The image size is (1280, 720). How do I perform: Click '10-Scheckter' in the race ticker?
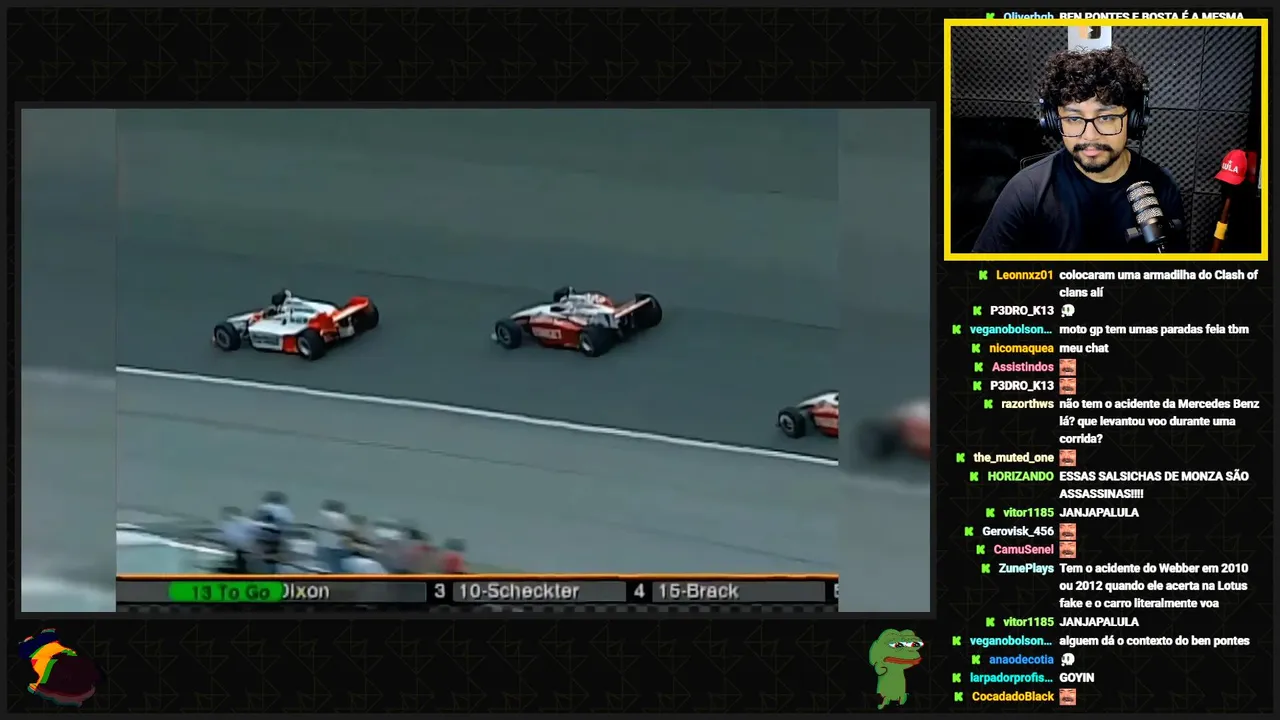point(518,591)
